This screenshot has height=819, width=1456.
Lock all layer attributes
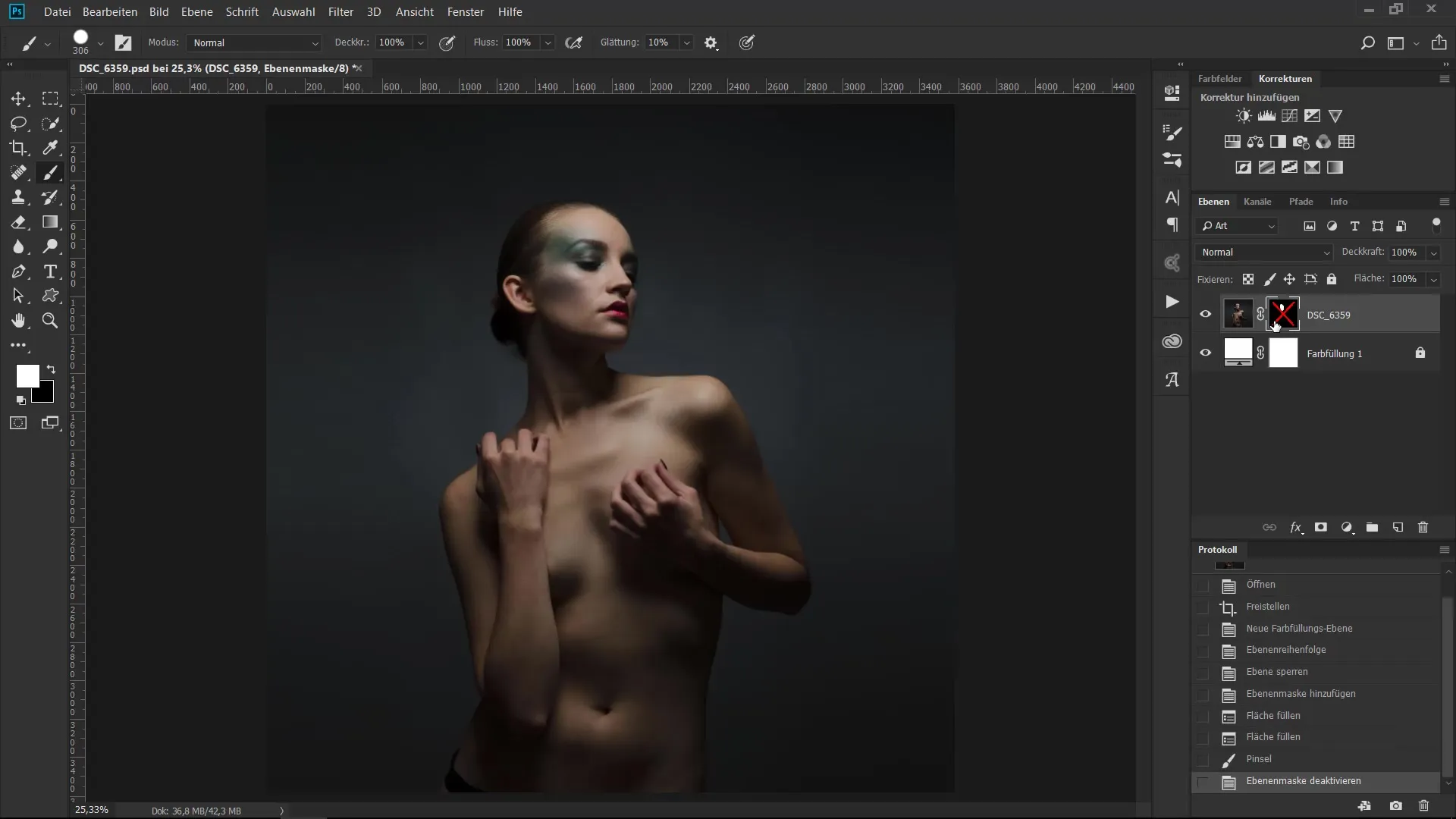1332,279
